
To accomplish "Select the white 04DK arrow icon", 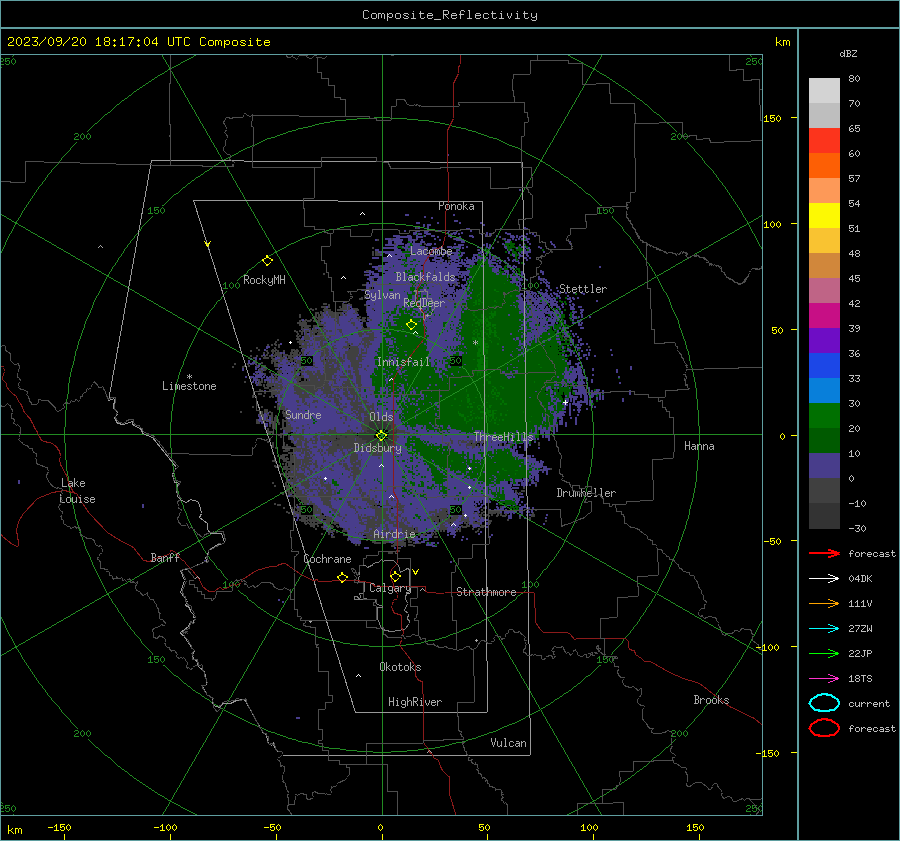I will 824,578.
